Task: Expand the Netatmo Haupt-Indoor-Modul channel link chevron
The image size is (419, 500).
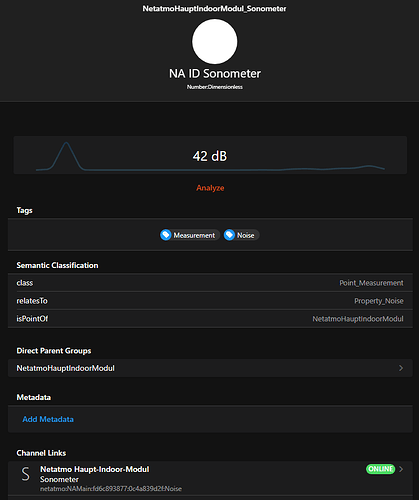Action: click(x=401, y=469)
